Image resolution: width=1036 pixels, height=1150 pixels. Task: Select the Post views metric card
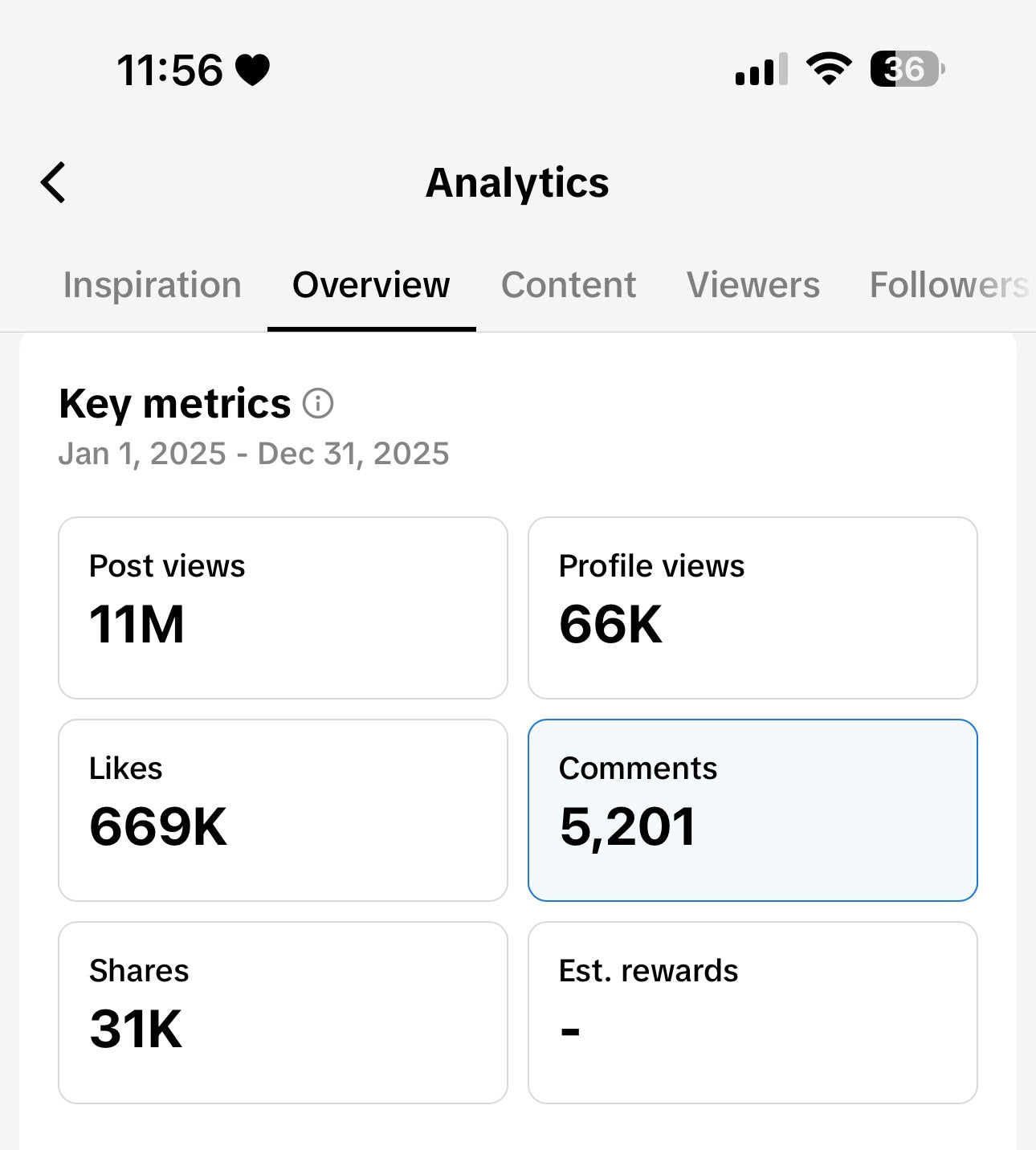click(x=282, y=606)
